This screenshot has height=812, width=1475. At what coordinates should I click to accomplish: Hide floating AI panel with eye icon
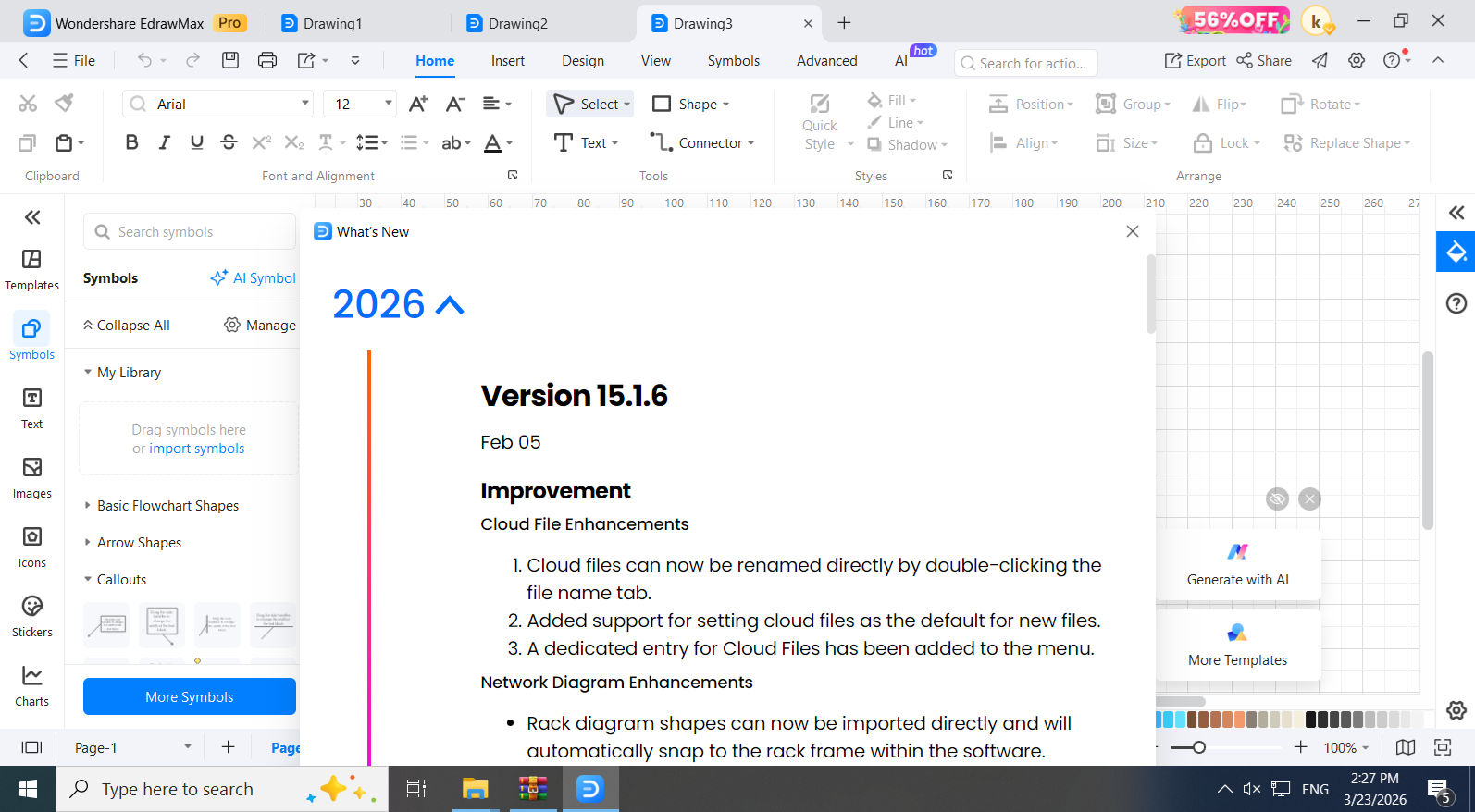coord(1277,499)
